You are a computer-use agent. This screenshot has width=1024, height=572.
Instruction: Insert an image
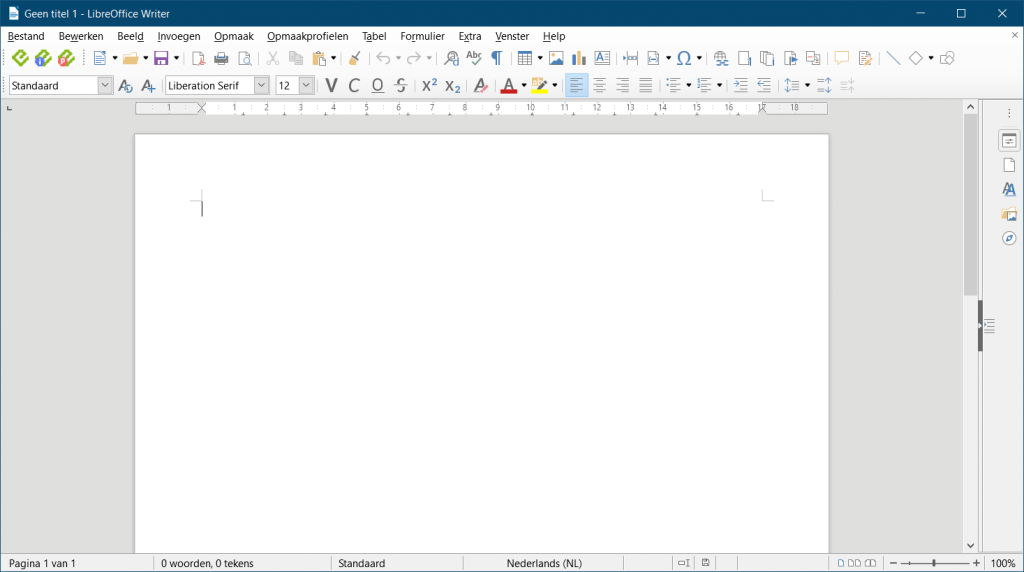point(556,59)
